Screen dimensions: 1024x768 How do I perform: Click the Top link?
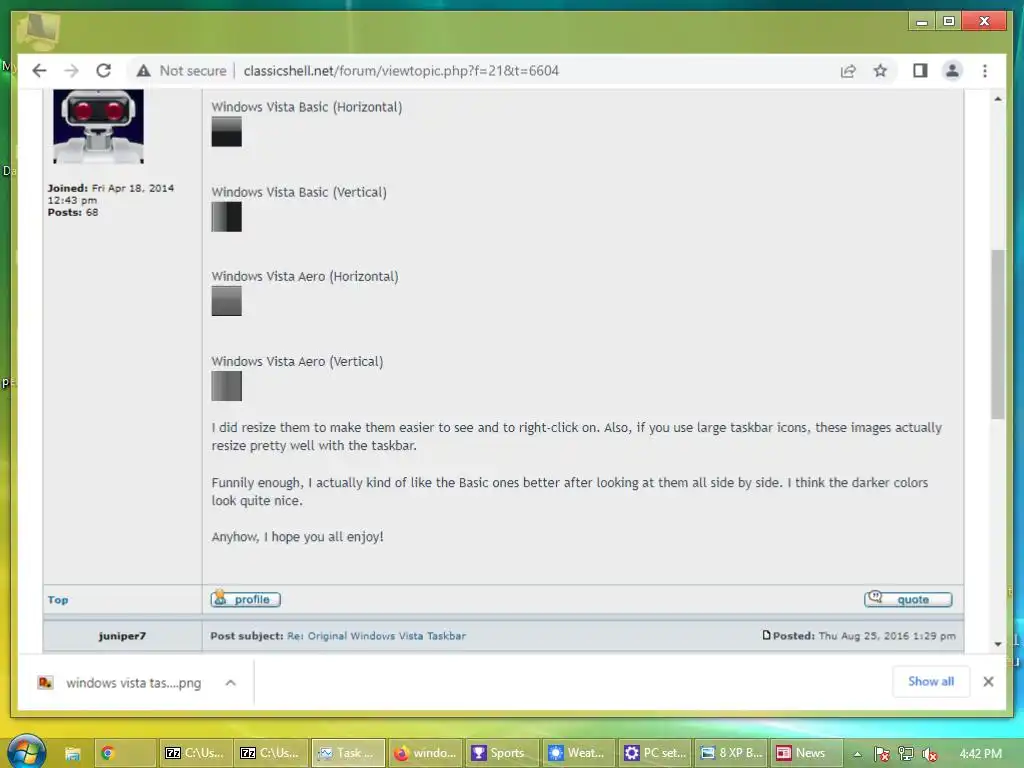57,600
